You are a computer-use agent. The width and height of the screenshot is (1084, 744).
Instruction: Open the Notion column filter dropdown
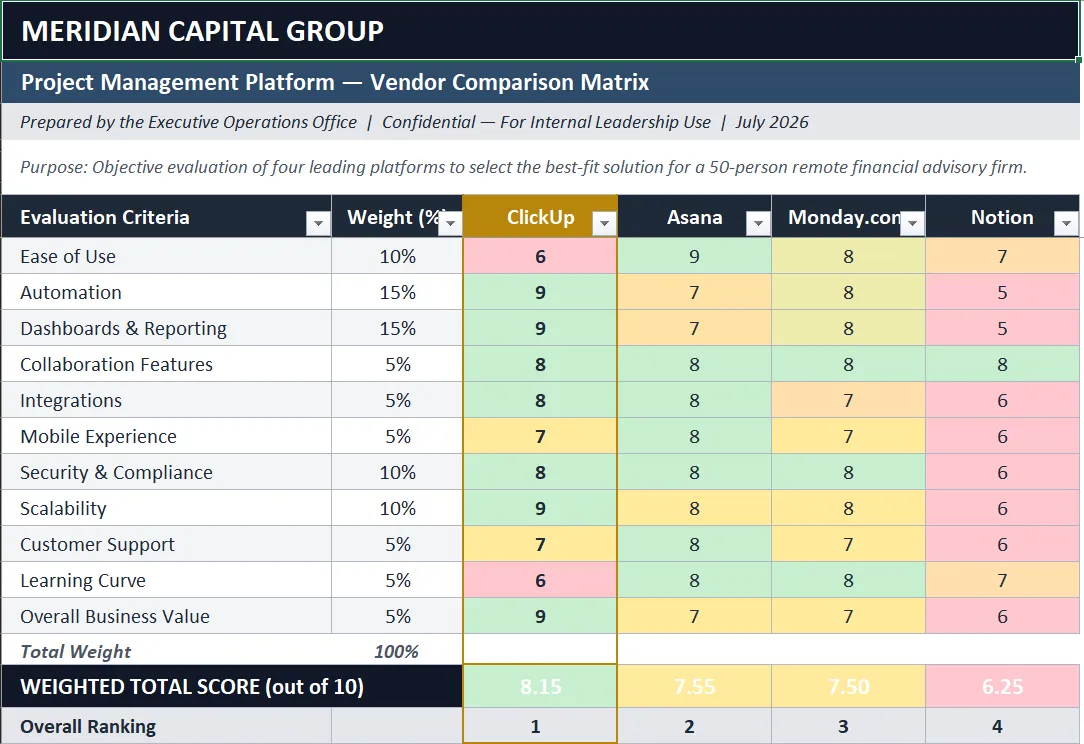[1066, 223]
